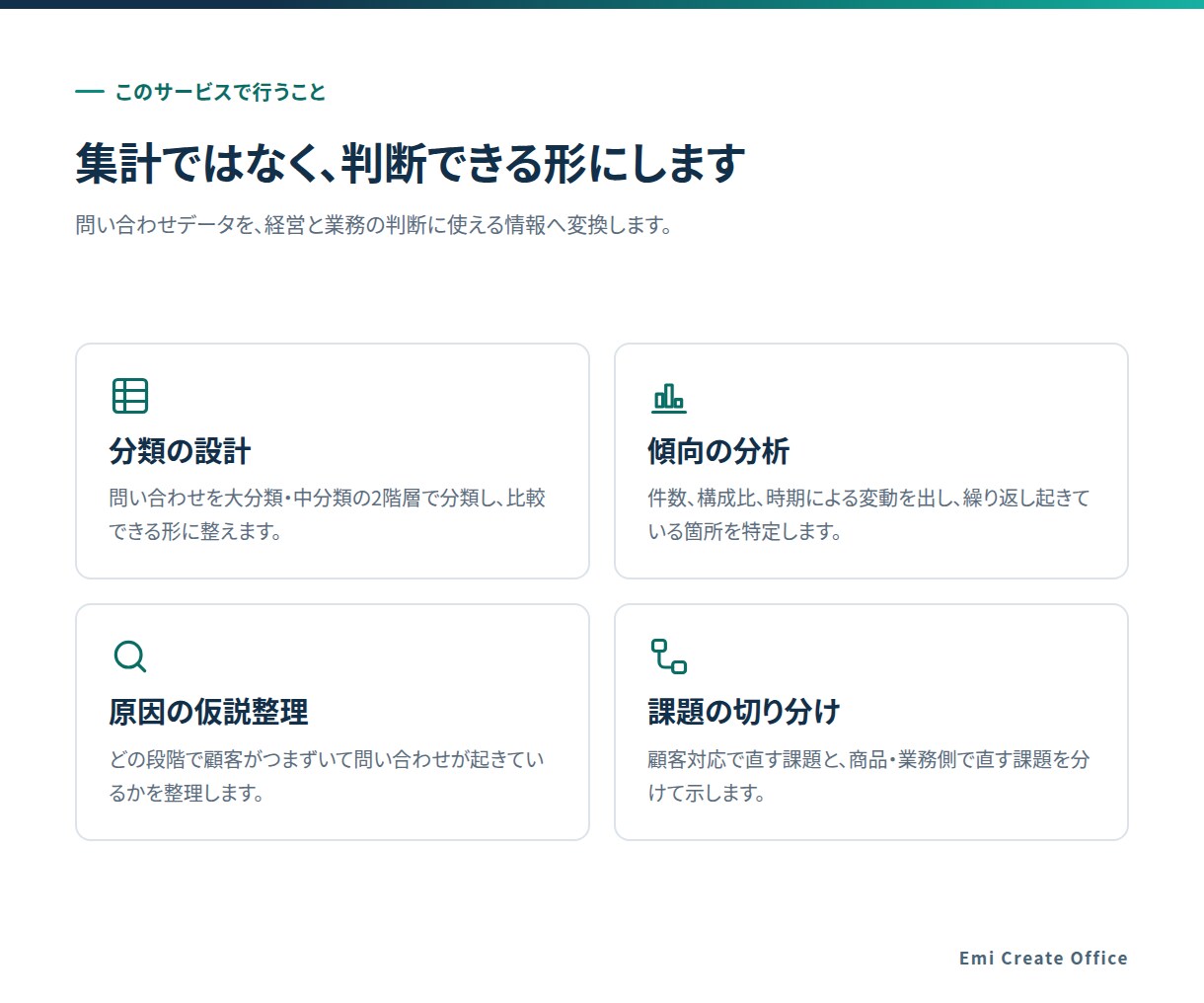Click the subtitle starting with 問い合わせデータを
This screenshot has height=1003, width=1204.
click(375, 225)
